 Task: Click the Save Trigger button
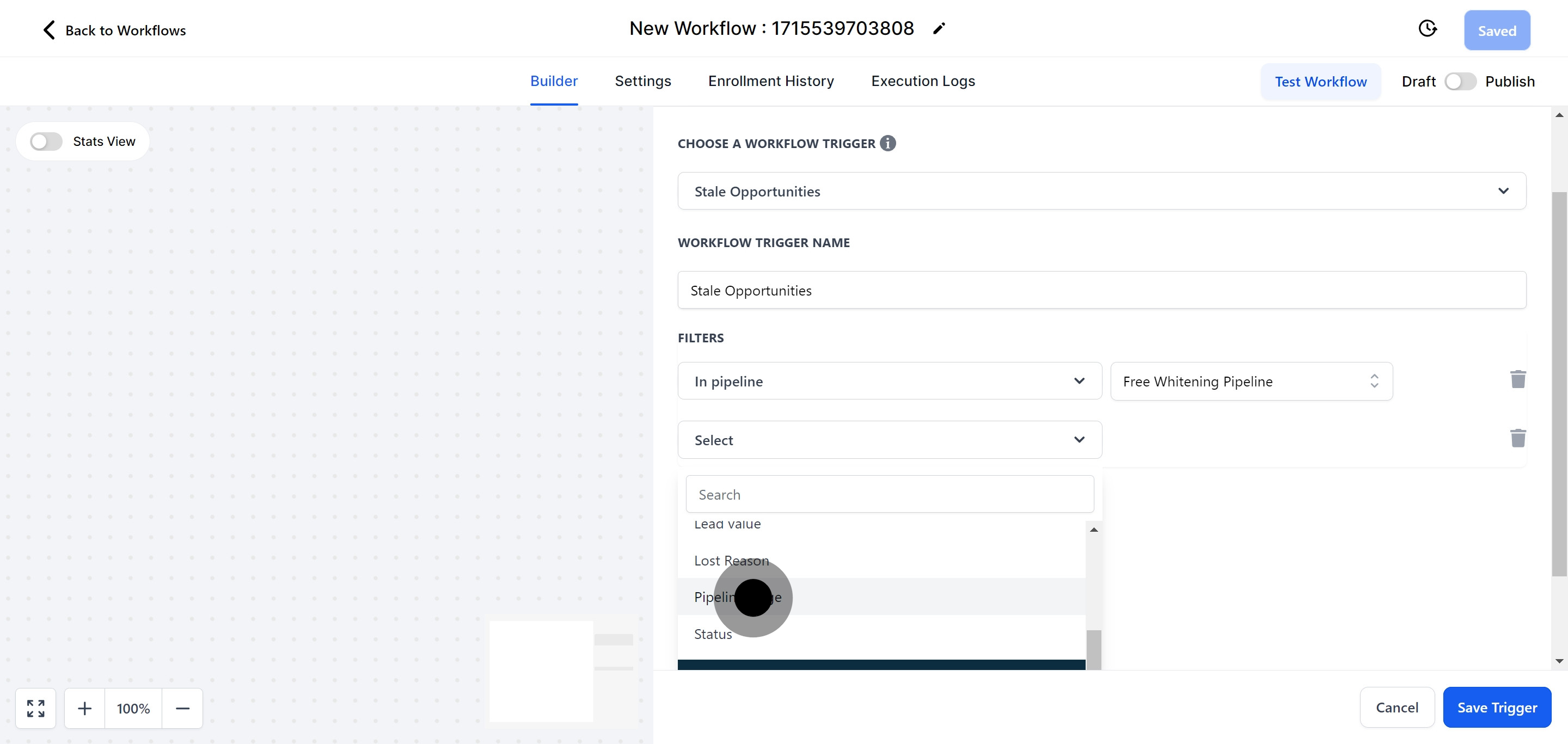click(x=1497, y=707)
